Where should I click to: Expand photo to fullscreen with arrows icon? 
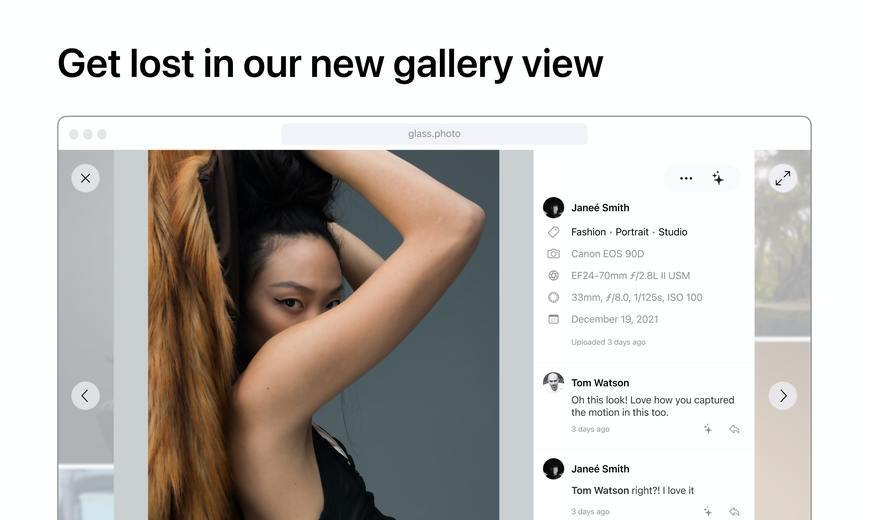click(783, 178)
